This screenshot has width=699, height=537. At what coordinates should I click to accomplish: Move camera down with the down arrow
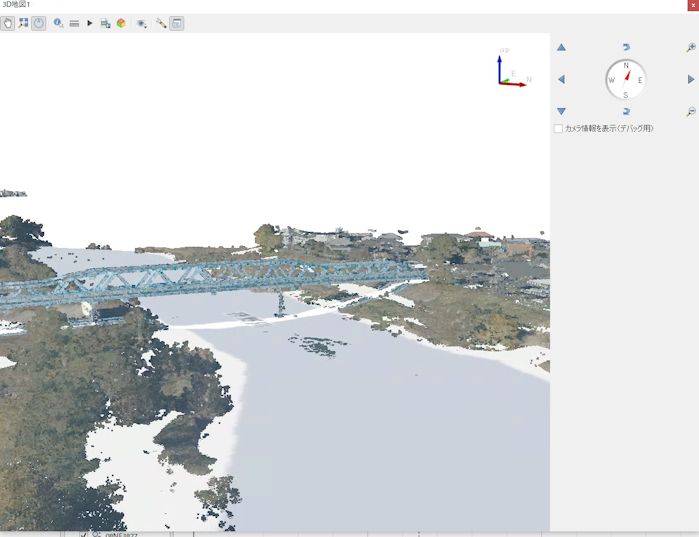point(561,111)
